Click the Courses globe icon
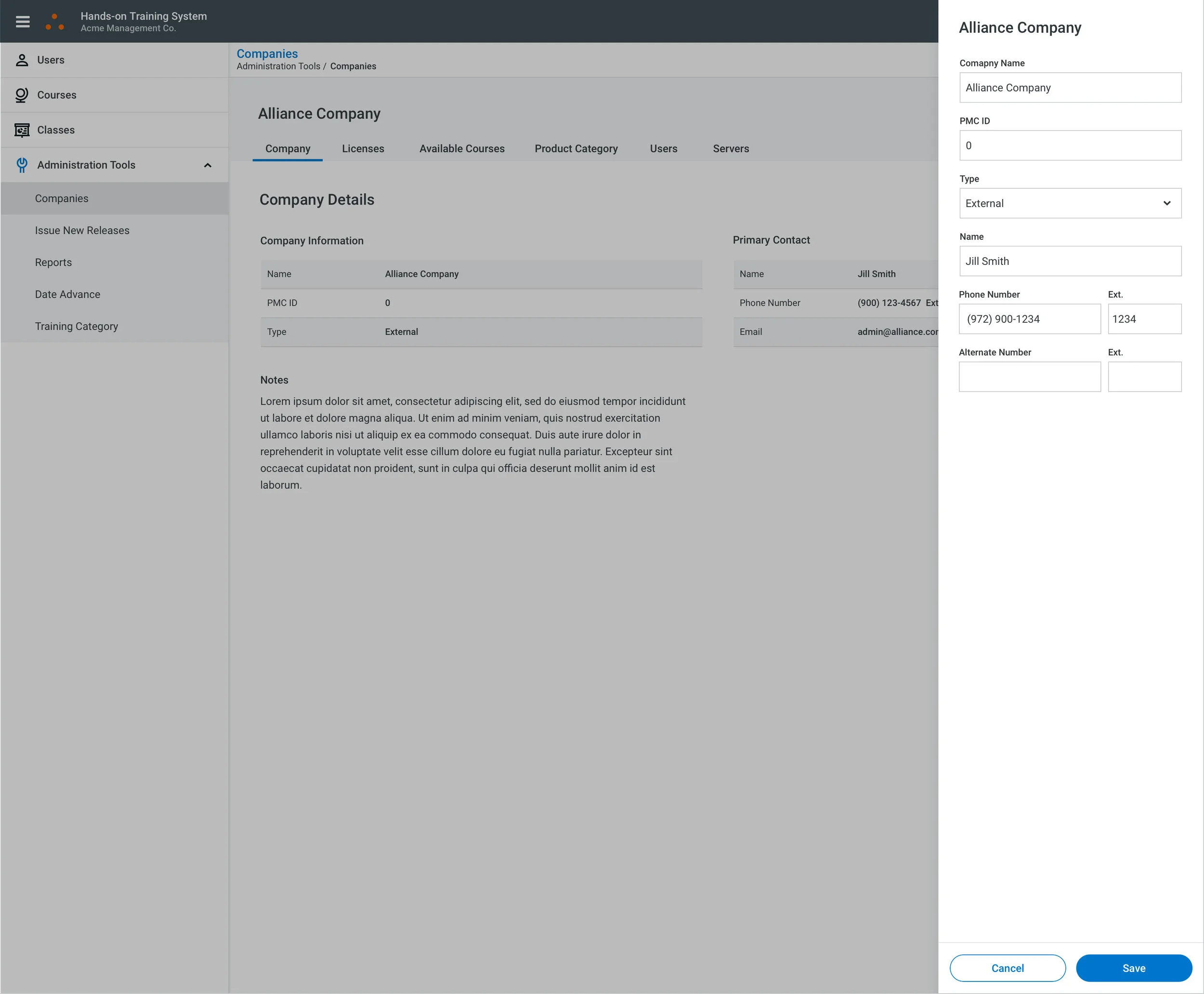Viewport: 1204px width, 994px height. (22, 95)
